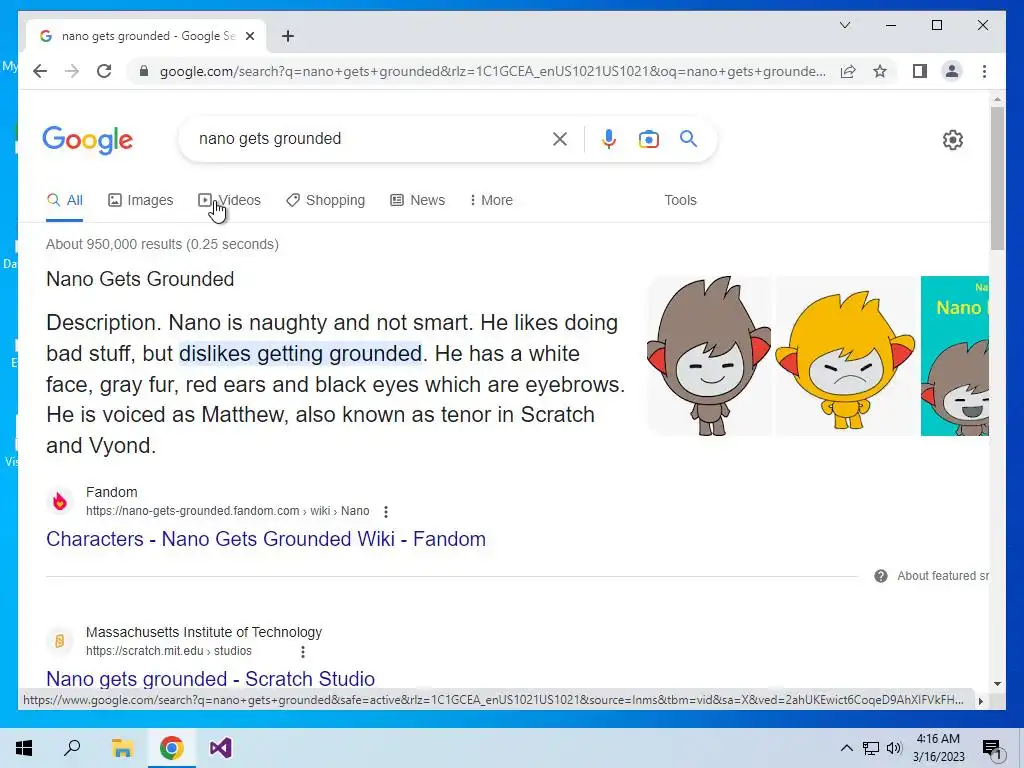Click the 'About 950,000 results' text
This screenshot has width=1024, height=768.
pos(162,244)
